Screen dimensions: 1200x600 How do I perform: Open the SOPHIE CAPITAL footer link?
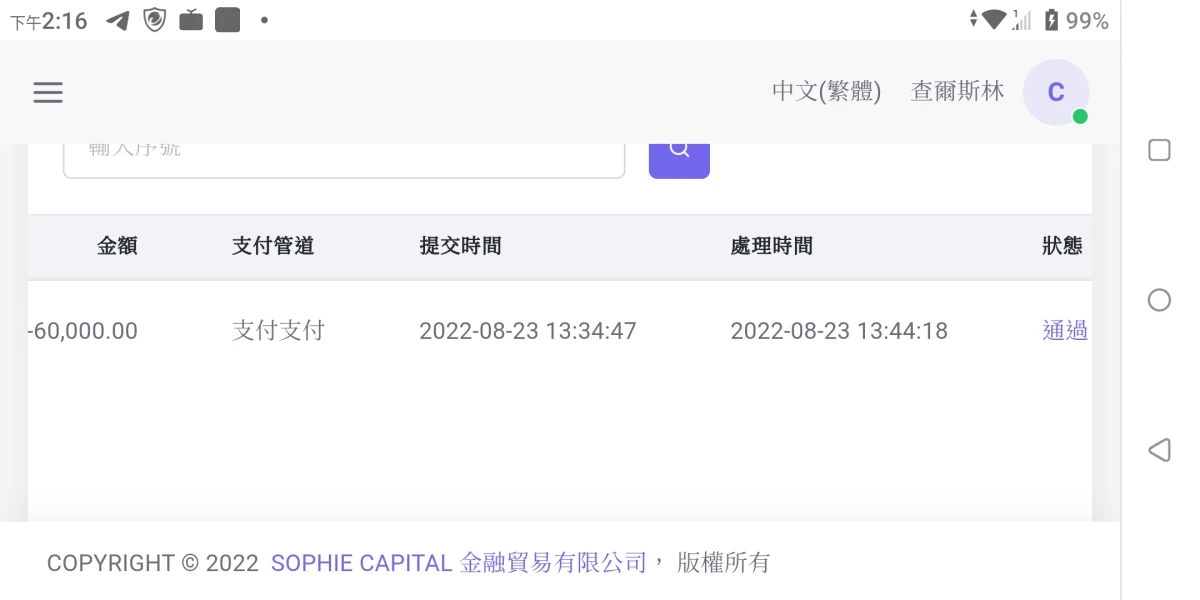pos(361,563)
